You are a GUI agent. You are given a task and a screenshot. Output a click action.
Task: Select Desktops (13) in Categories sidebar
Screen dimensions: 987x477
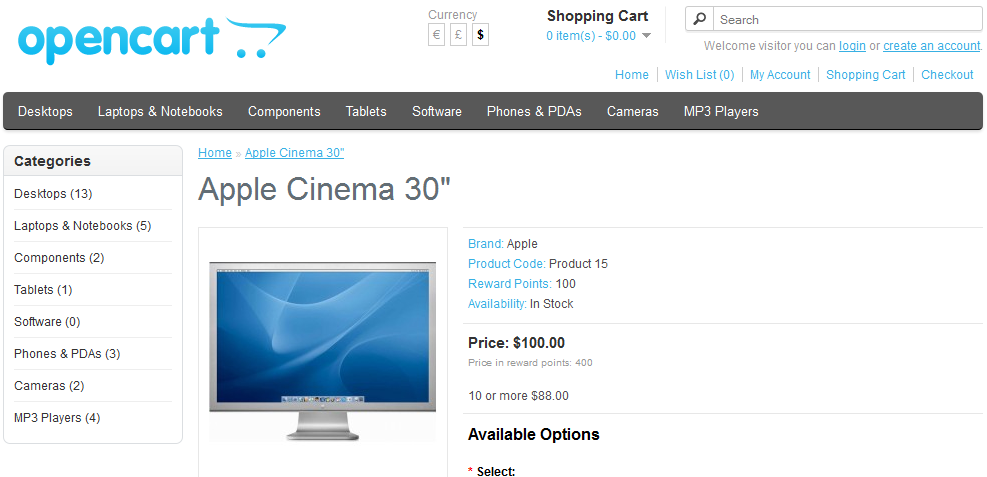click(53, 194)
